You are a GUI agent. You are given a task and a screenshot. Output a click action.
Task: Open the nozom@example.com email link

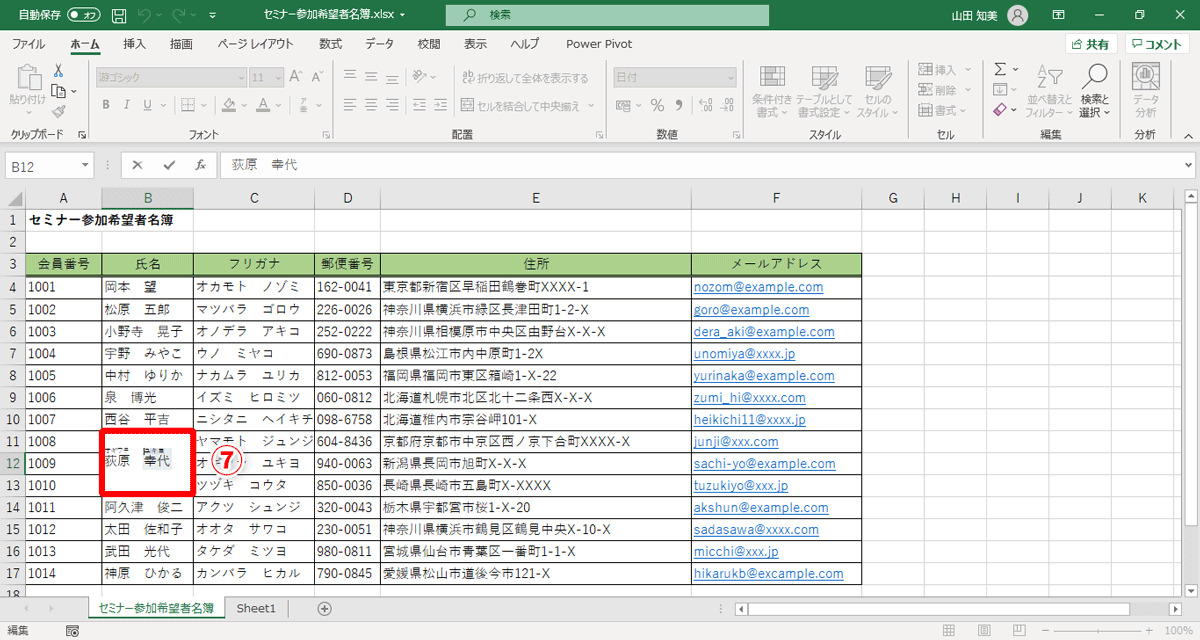tap(758, 287)
